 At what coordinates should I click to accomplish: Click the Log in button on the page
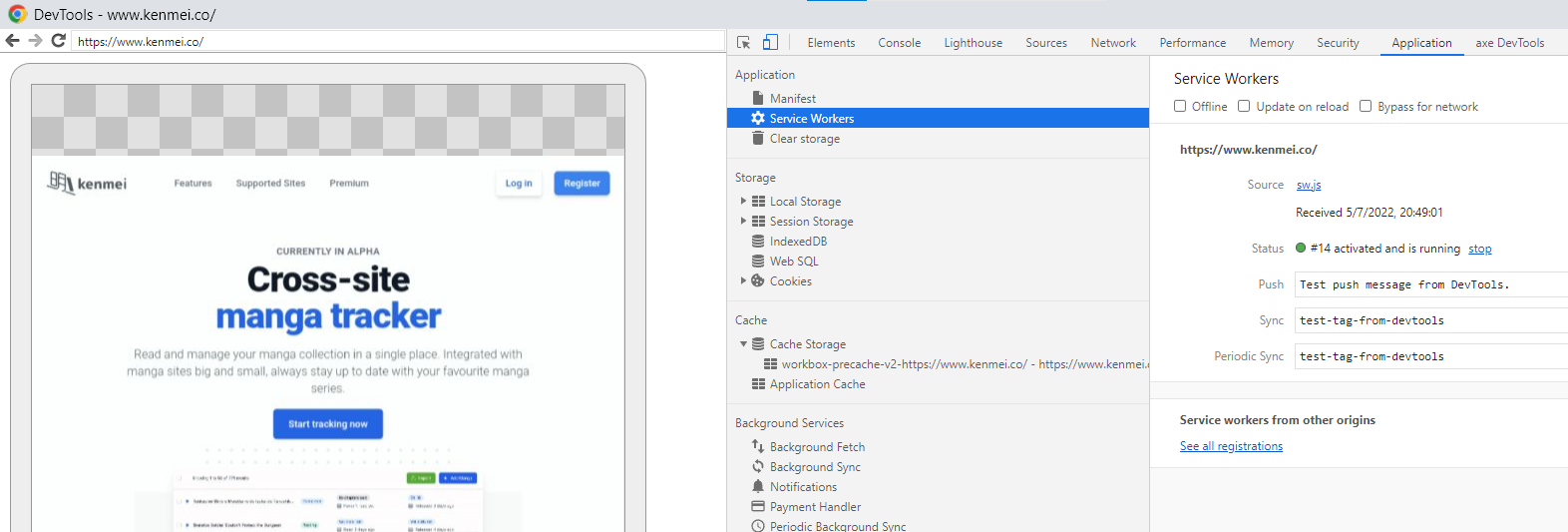(519, 184)
